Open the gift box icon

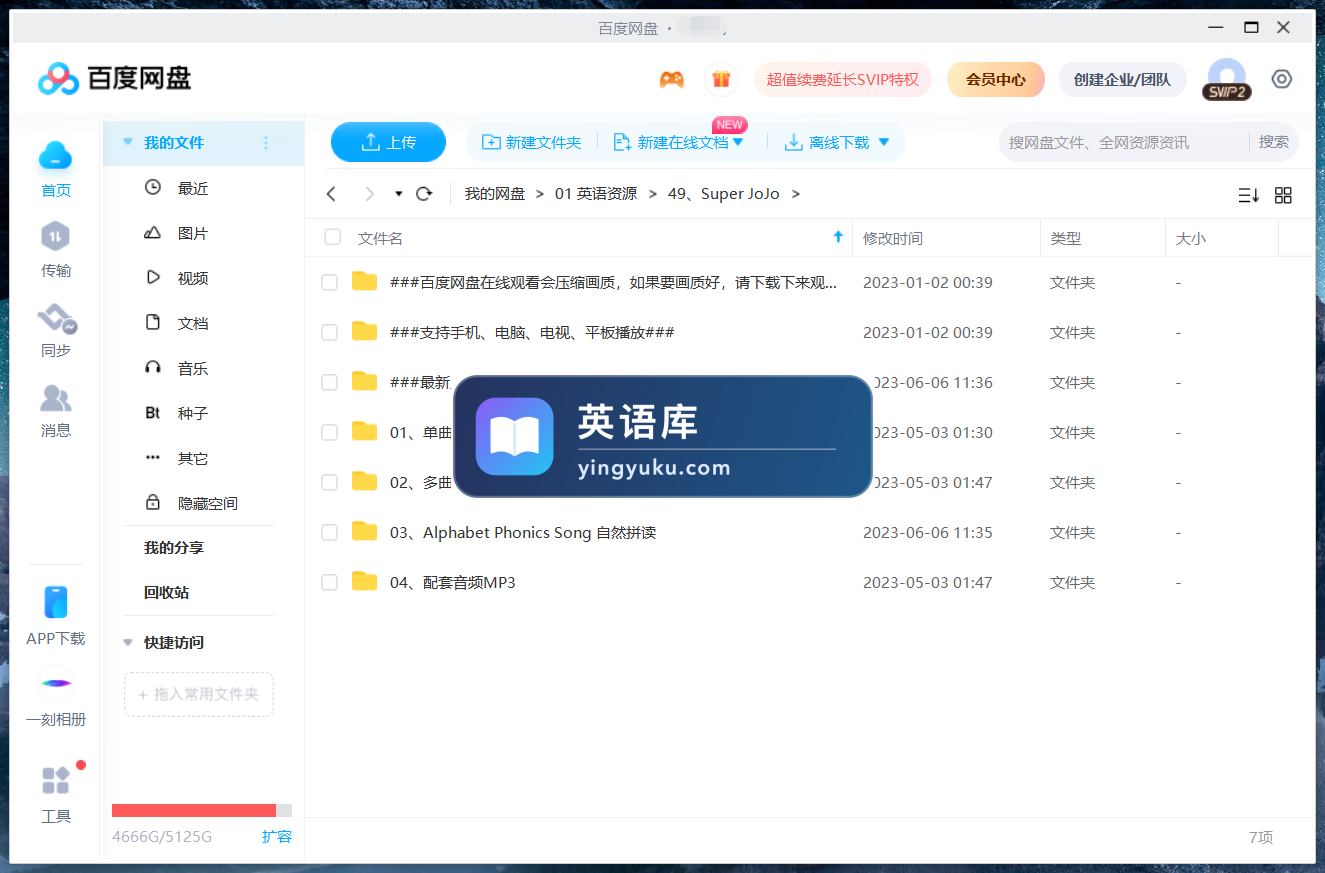720,79
